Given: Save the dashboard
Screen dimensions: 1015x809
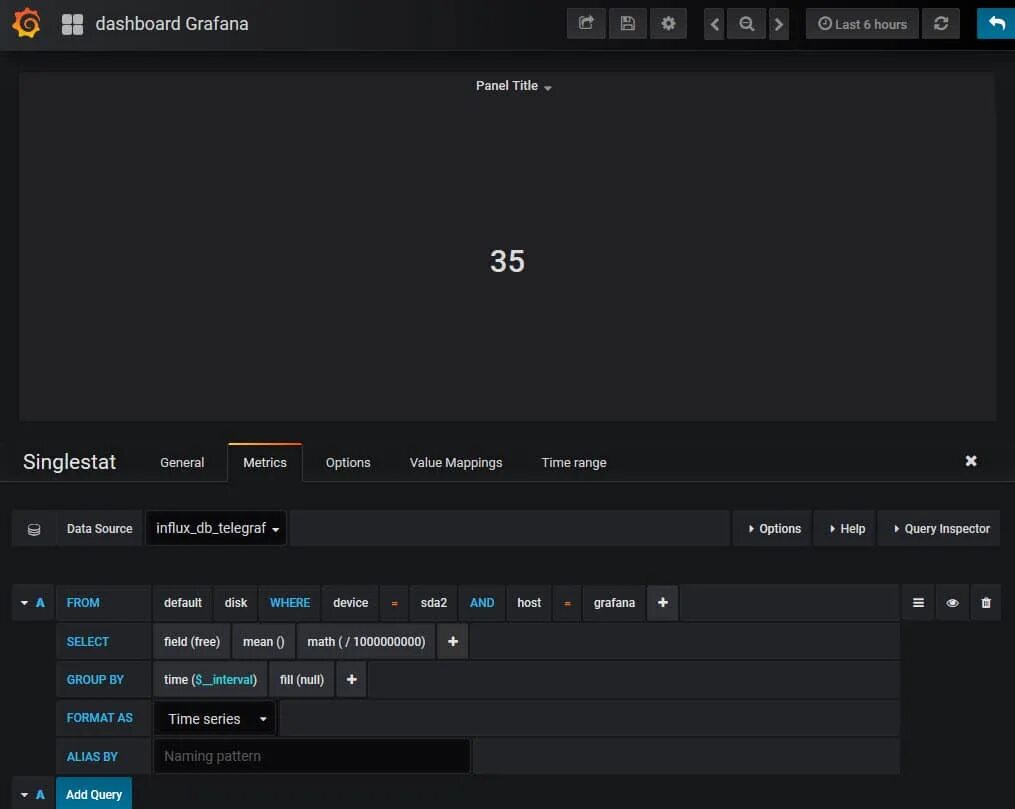Looking at the screenshot, I should coord(627,24).
